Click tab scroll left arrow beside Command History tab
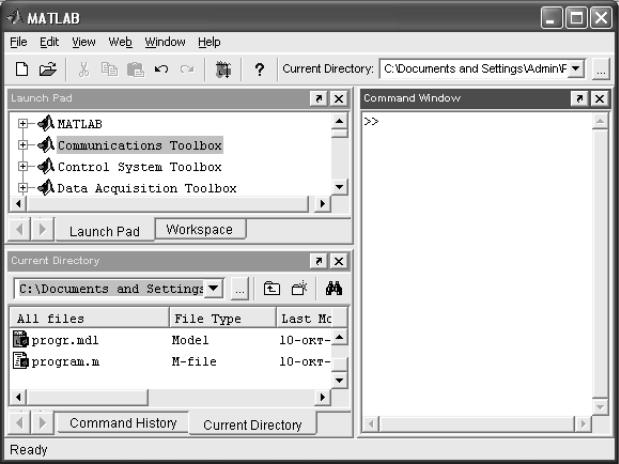 click(x=19, y=423)
